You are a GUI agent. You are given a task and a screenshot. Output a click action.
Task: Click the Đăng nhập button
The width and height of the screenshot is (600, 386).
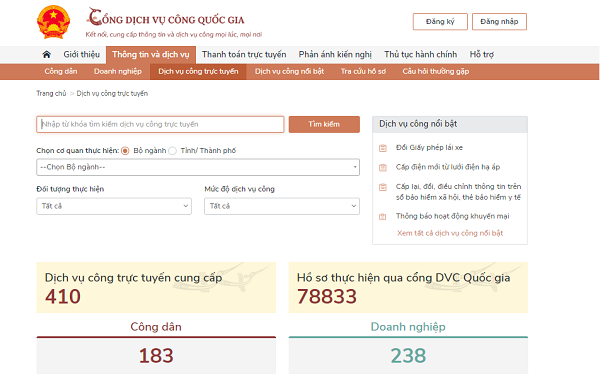pyautogui.click(x=499, y=21)
